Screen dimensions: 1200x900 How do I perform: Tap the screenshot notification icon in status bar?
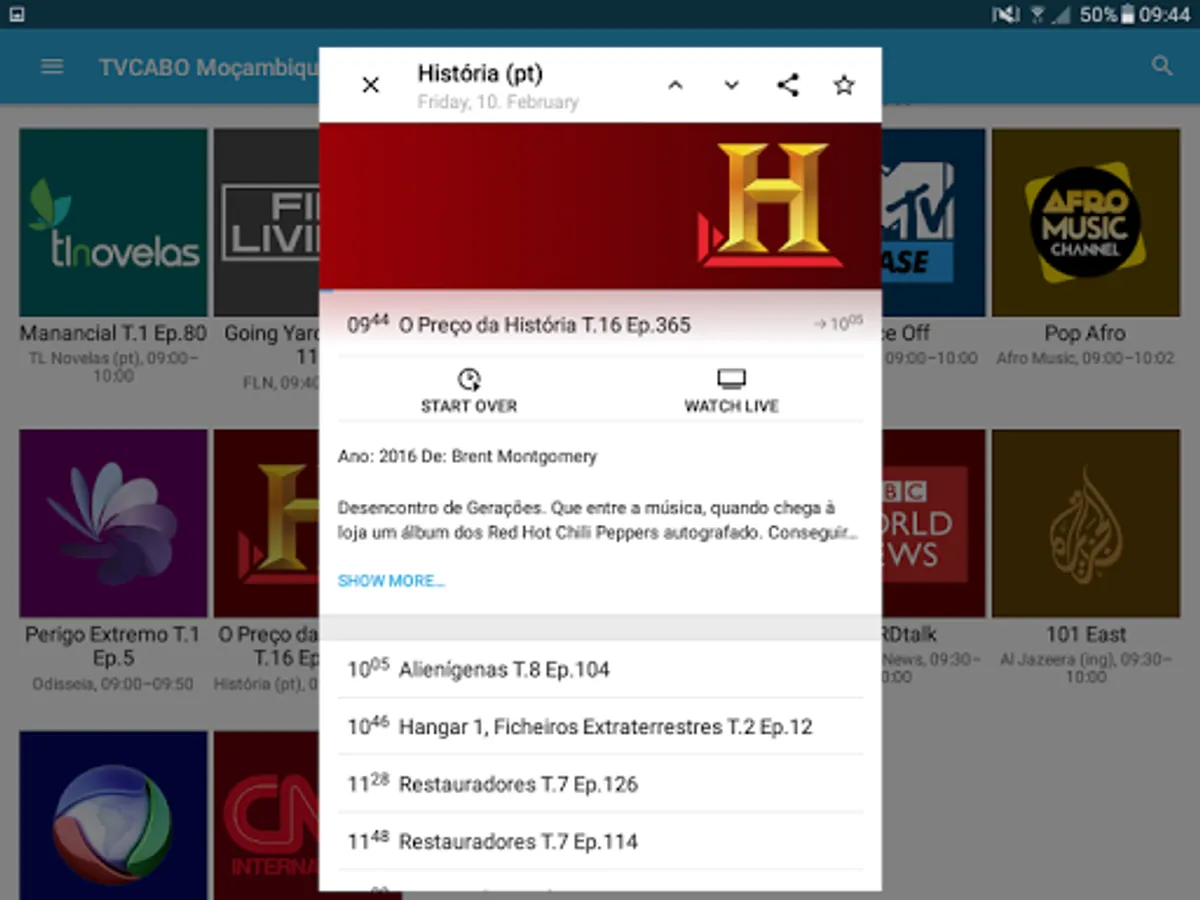(16, 14)
